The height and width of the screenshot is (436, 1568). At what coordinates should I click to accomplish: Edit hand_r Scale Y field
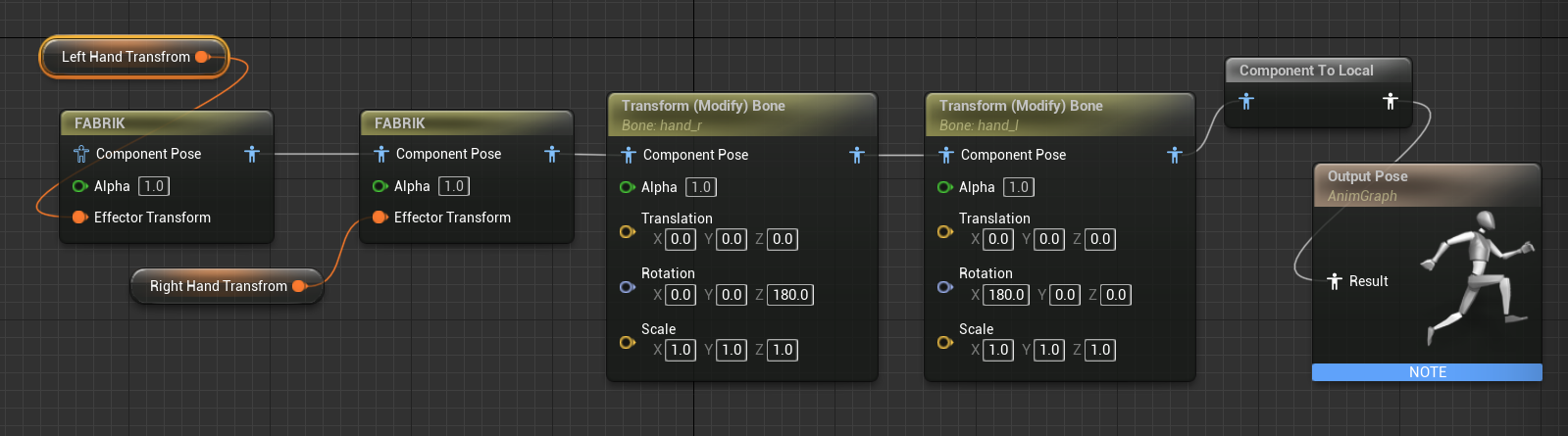click(732, 350)
